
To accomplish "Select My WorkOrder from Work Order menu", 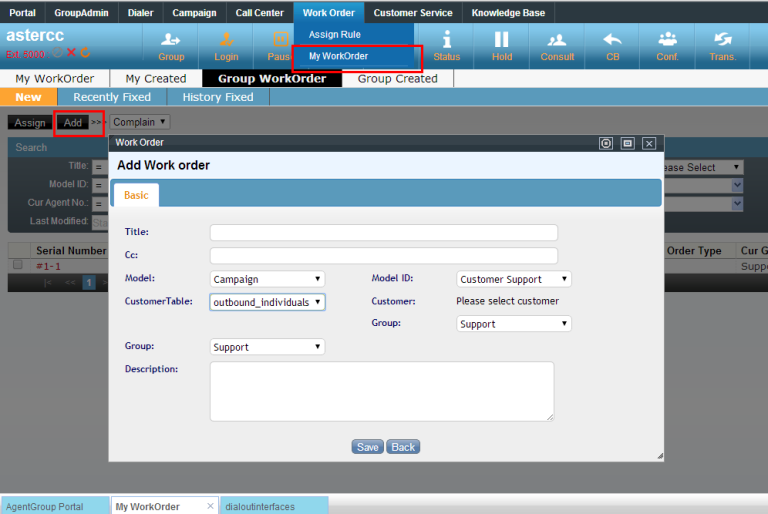I will coord(338,56).
